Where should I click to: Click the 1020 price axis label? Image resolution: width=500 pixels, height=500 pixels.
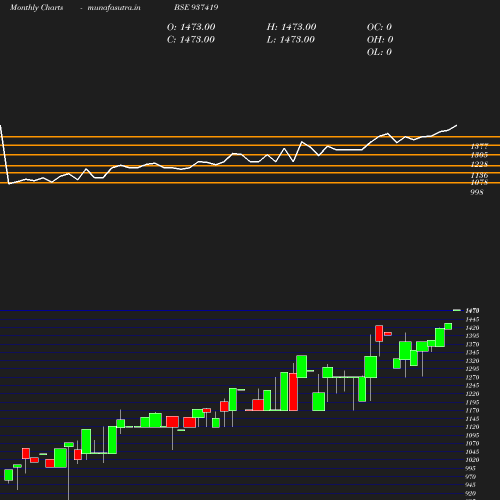point(472,460)
